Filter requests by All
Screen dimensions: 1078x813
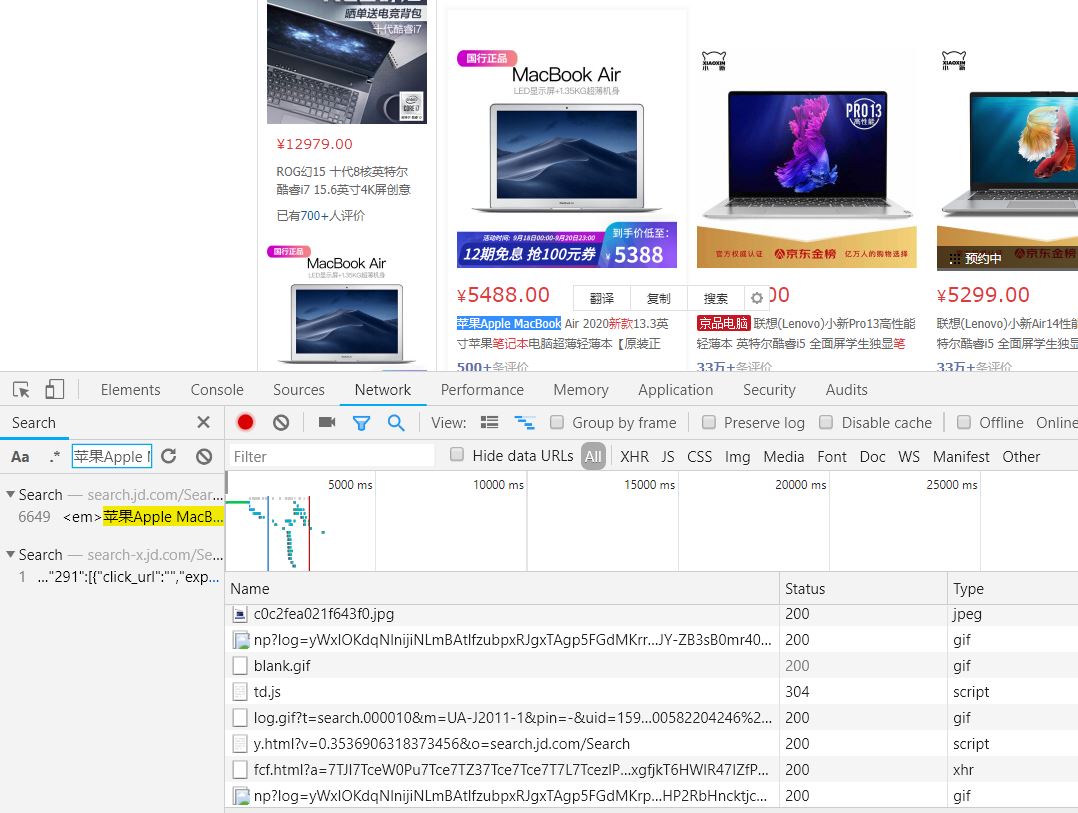(593, 456)
